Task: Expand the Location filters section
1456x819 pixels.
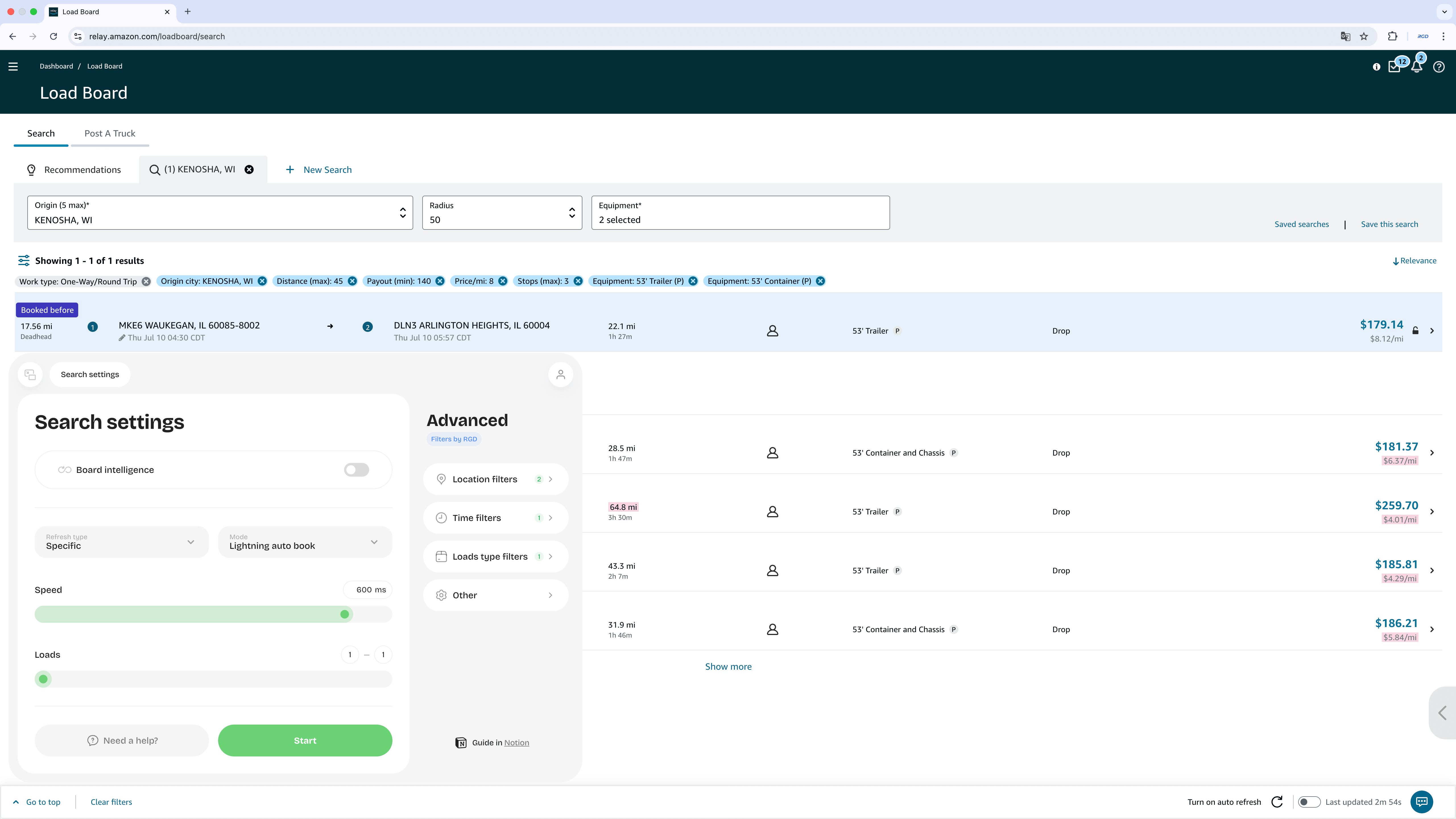Action: (495, 479)
